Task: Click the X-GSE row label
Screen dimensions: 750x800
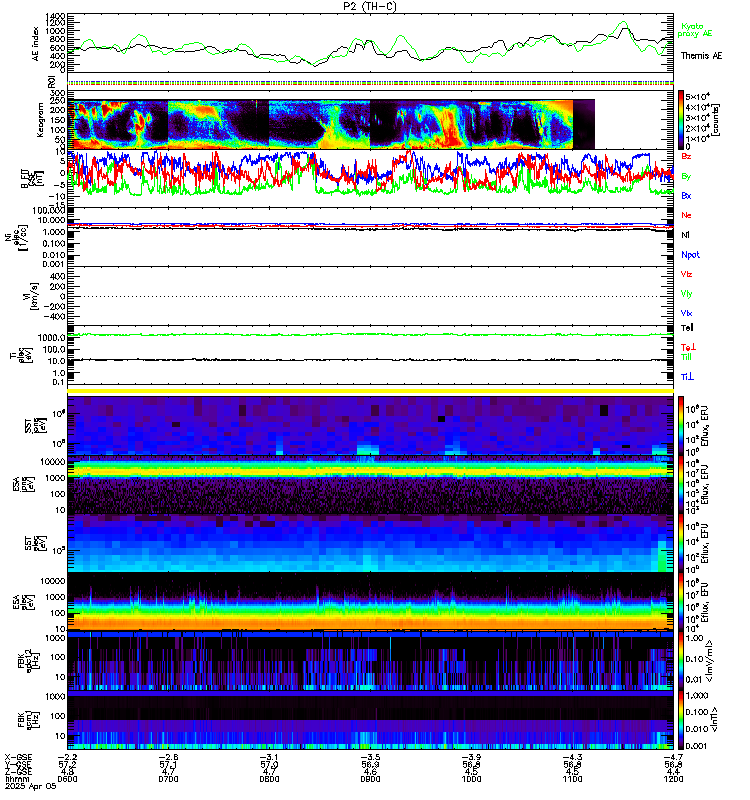Action: tap(18, 757)
